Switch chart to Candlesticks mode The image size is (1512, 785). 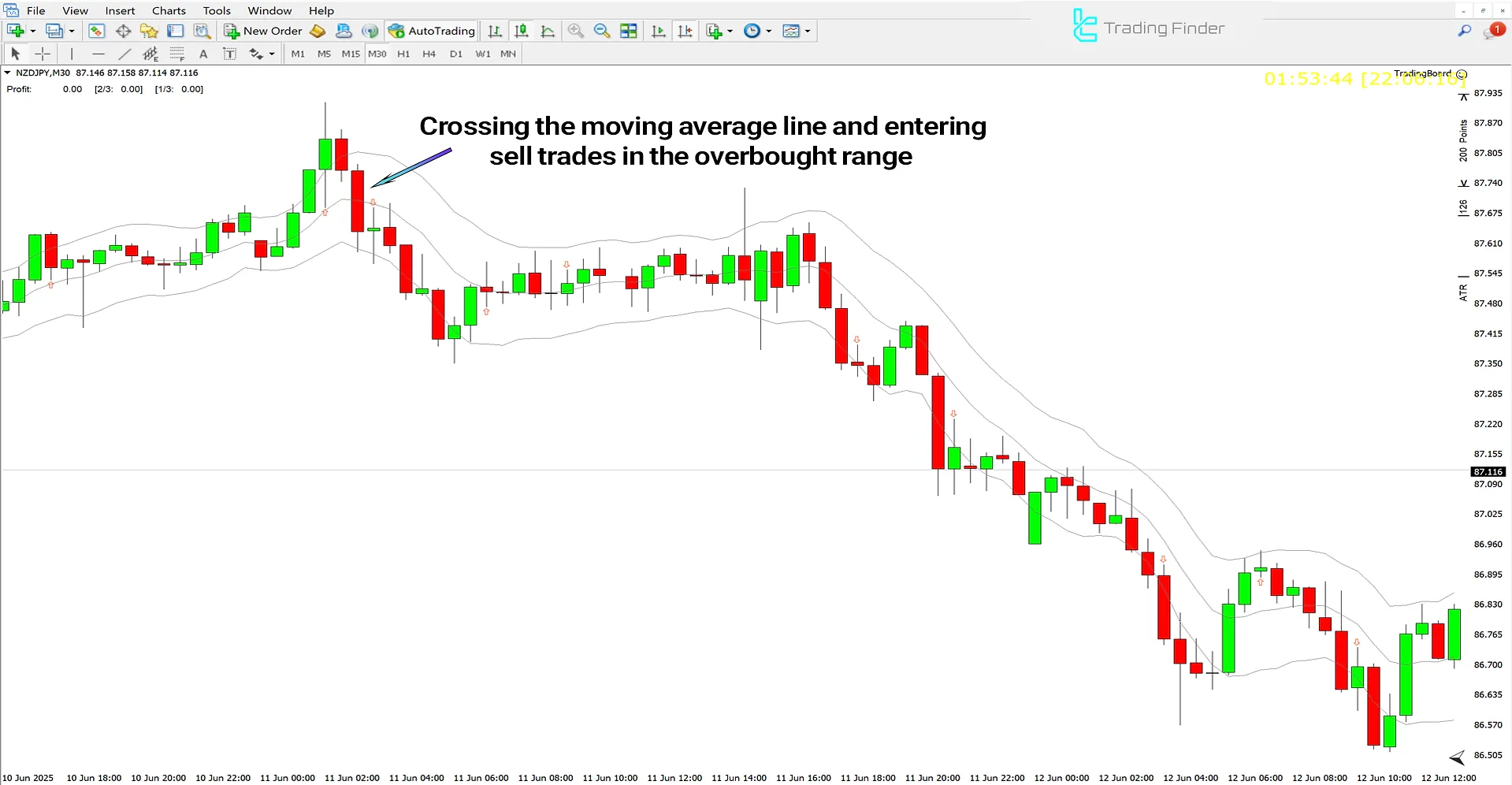(521, 31)
